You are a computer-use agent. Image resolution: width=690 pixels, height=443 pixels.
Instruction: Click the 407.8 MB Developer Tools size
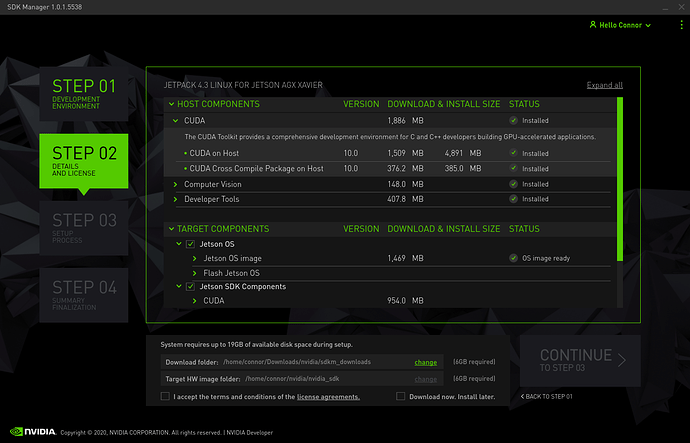pos(405,199)
